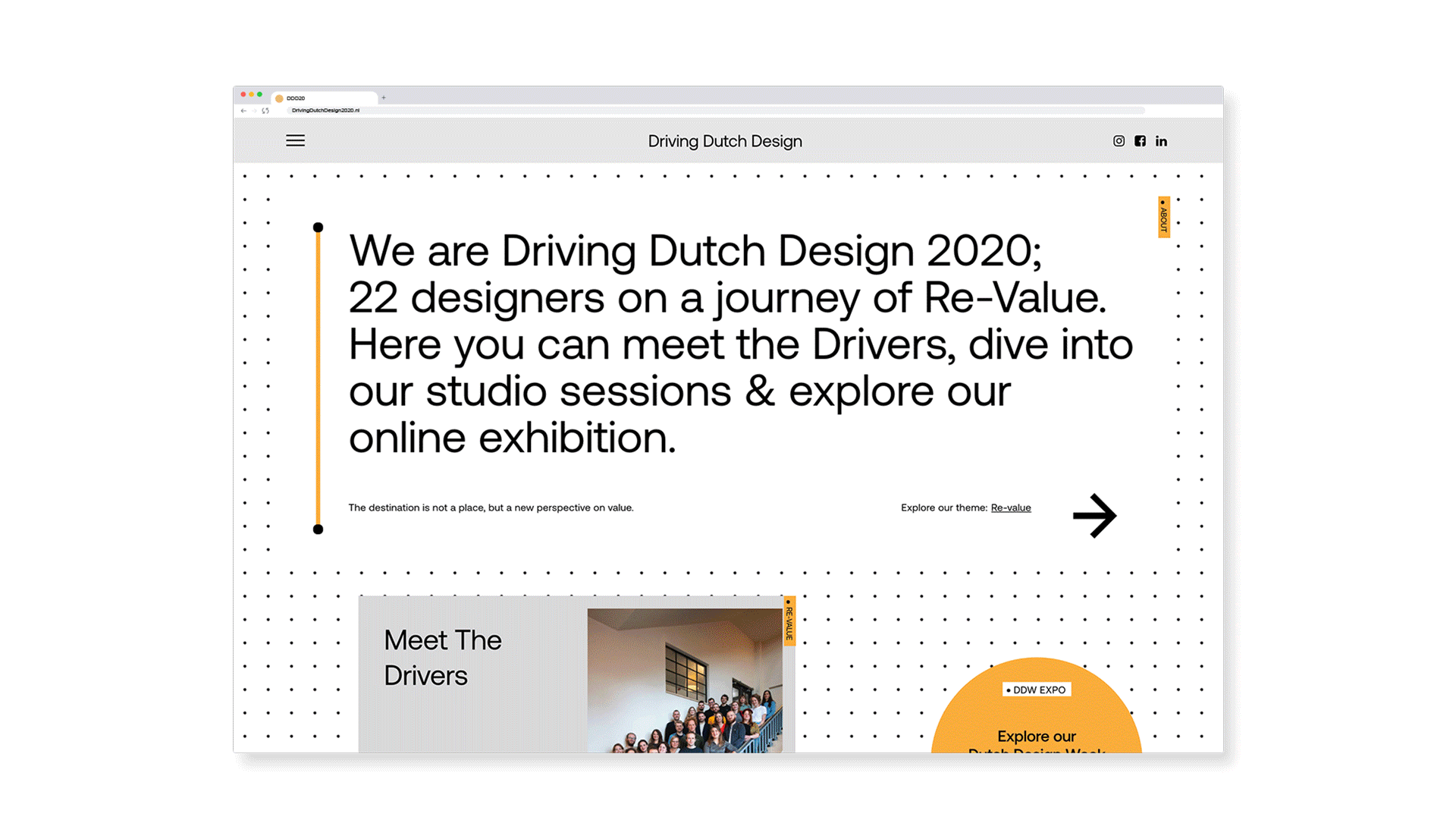Follow the Re-value theme link
This screenshot has width=1456, height=839.
point(1010,508)
